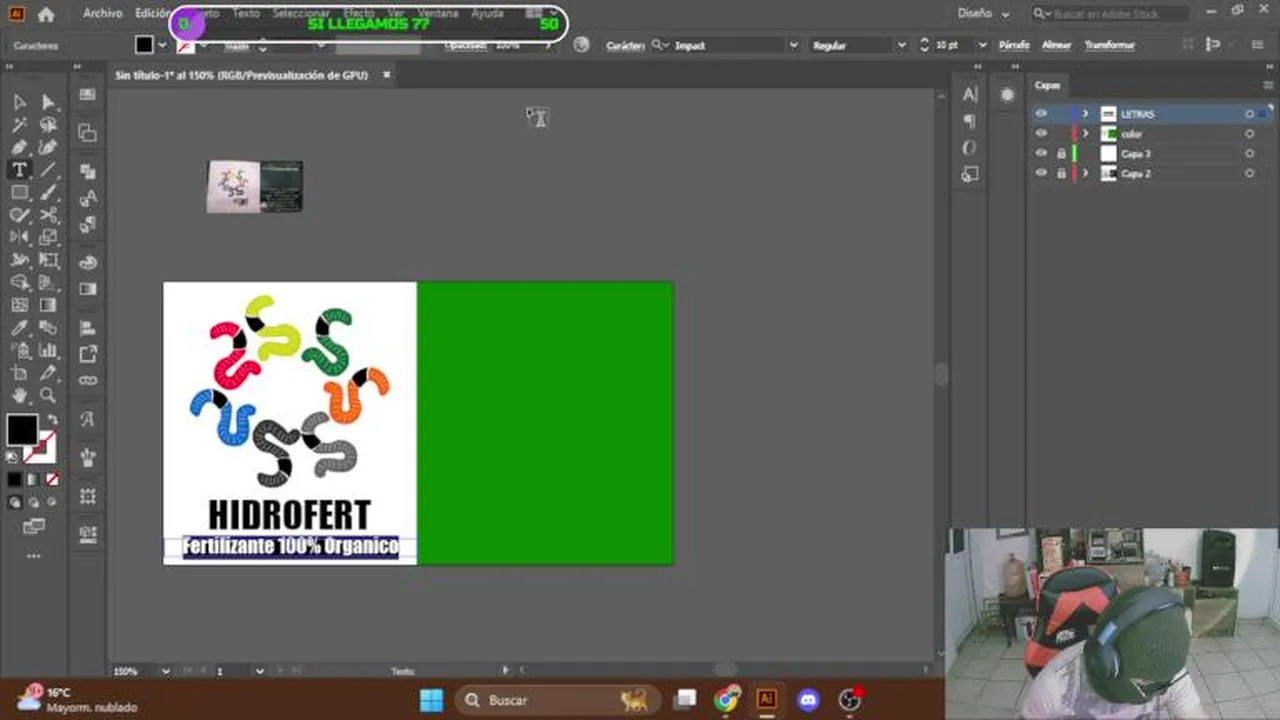Pick the Paintbrush tool
The width and height of the screenshot is (1280, 720).
47,193
